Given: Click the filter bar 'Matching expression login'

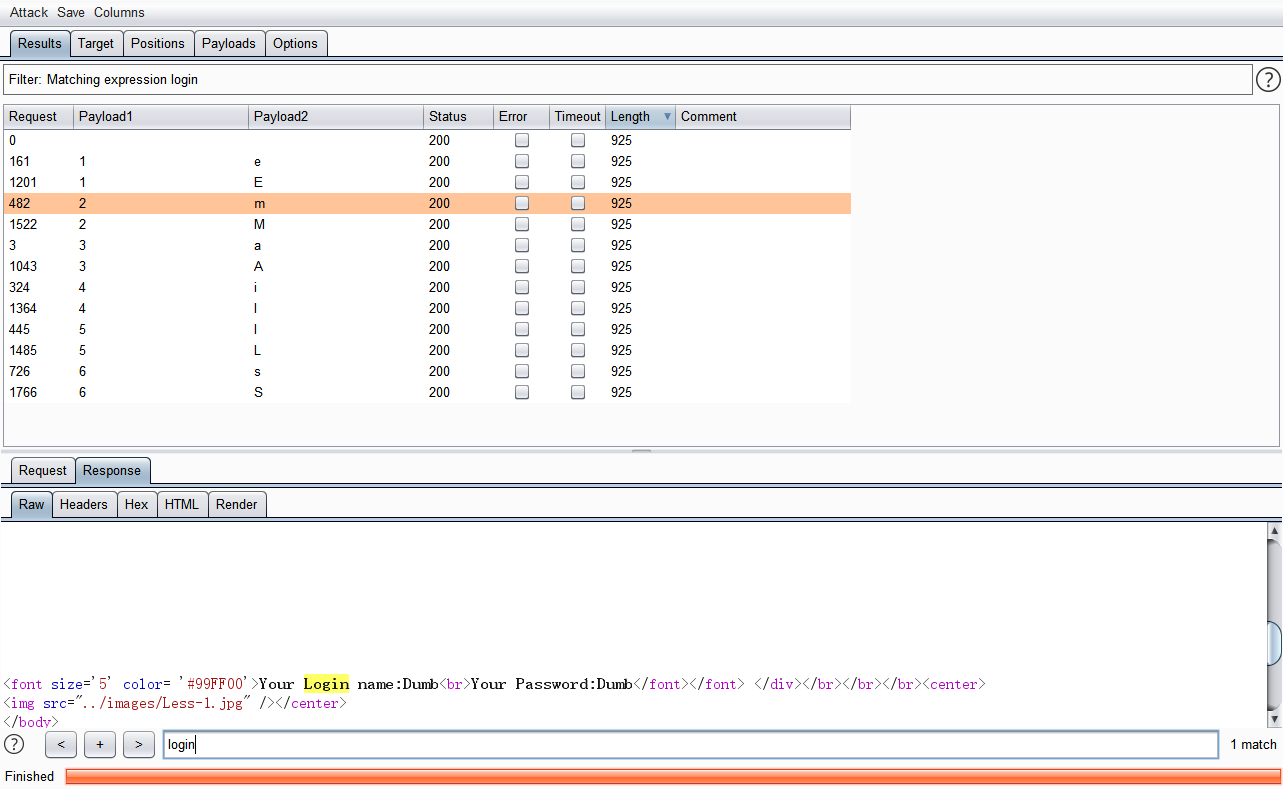Looking at the screenshot, I should (628, 80).
